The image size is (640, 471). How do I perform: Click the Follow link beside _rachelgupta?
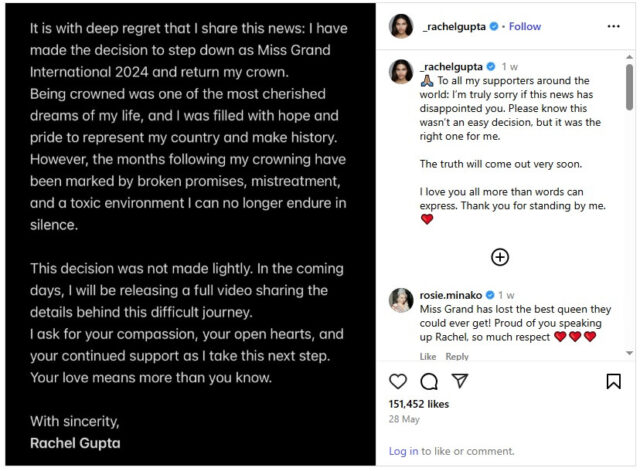(x=525, y=26)
